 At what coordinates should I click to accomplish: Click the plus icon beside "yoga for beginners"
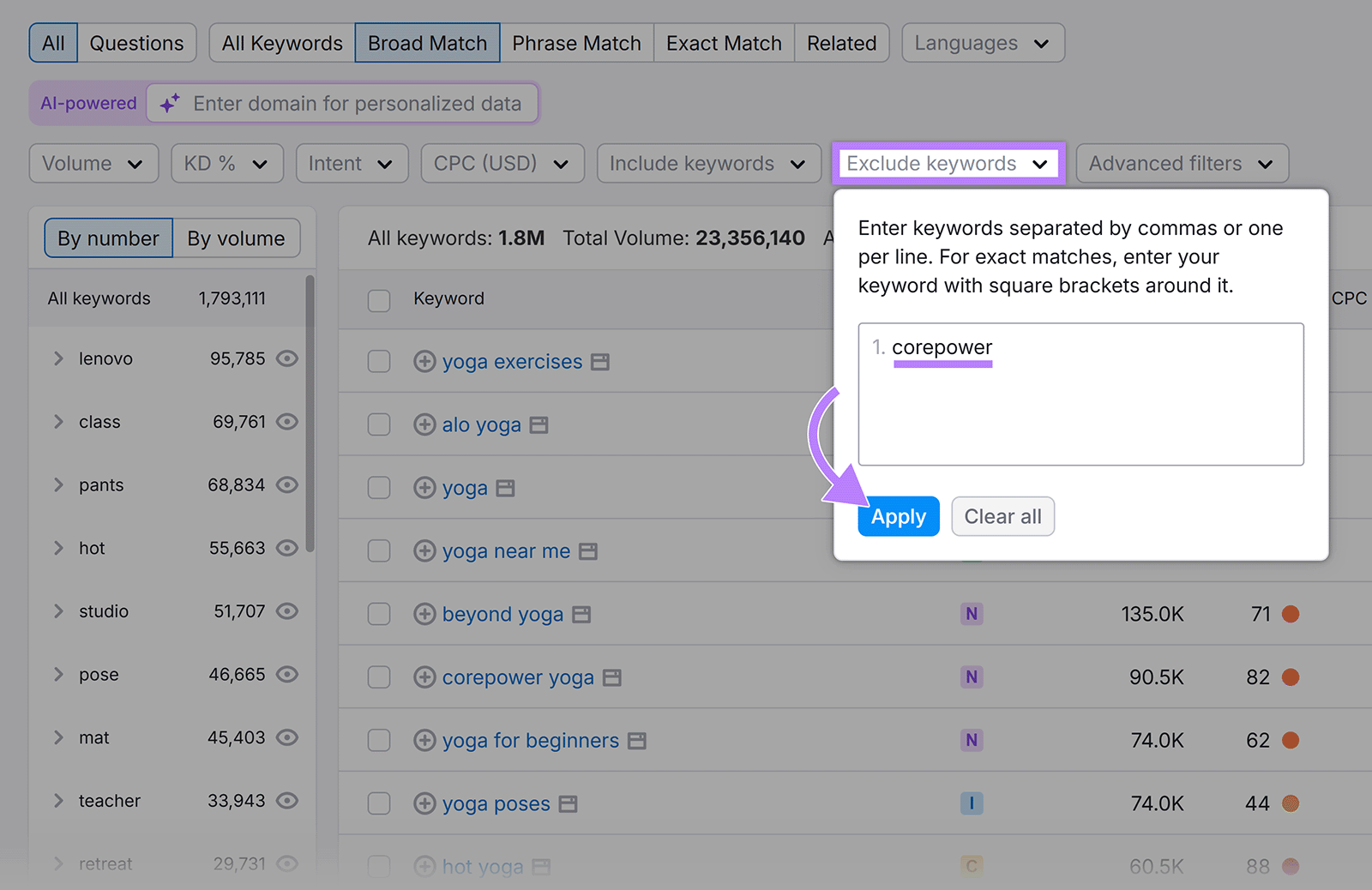424,740
